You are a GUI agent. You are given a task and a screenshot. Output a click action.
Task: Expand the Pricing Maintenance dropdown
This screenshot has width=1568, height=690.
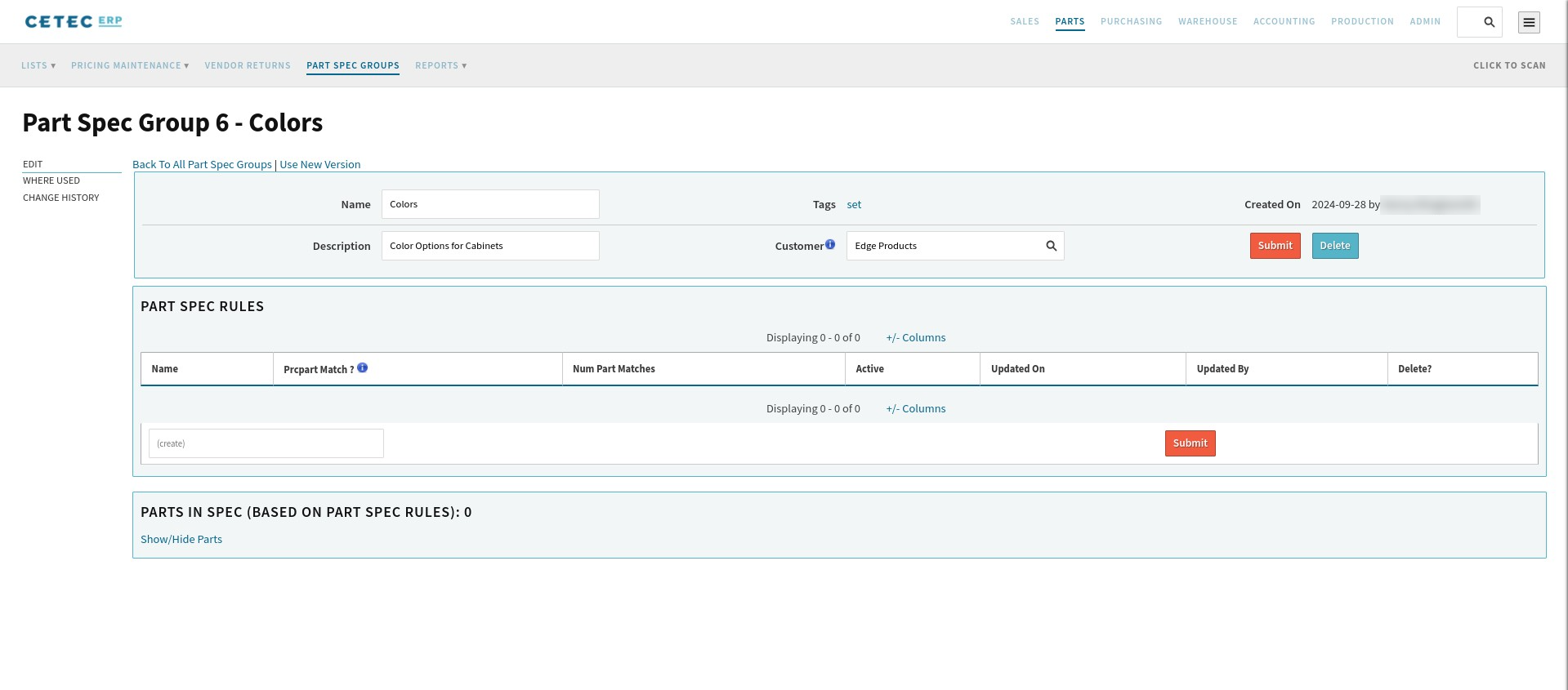[x=130, y=65]
